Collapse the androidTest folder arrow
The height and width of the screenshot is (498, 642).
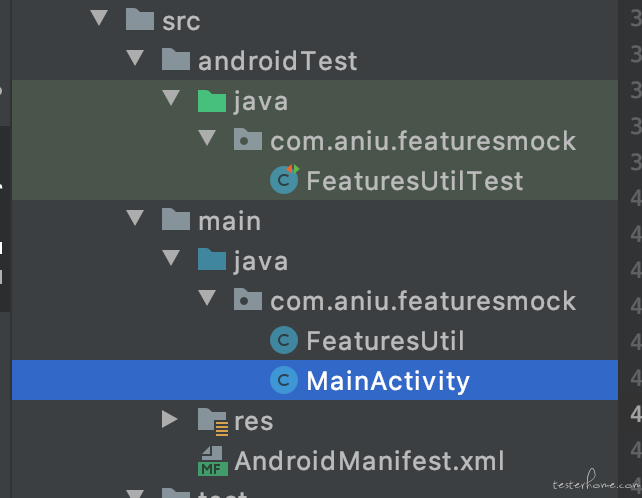135,58
